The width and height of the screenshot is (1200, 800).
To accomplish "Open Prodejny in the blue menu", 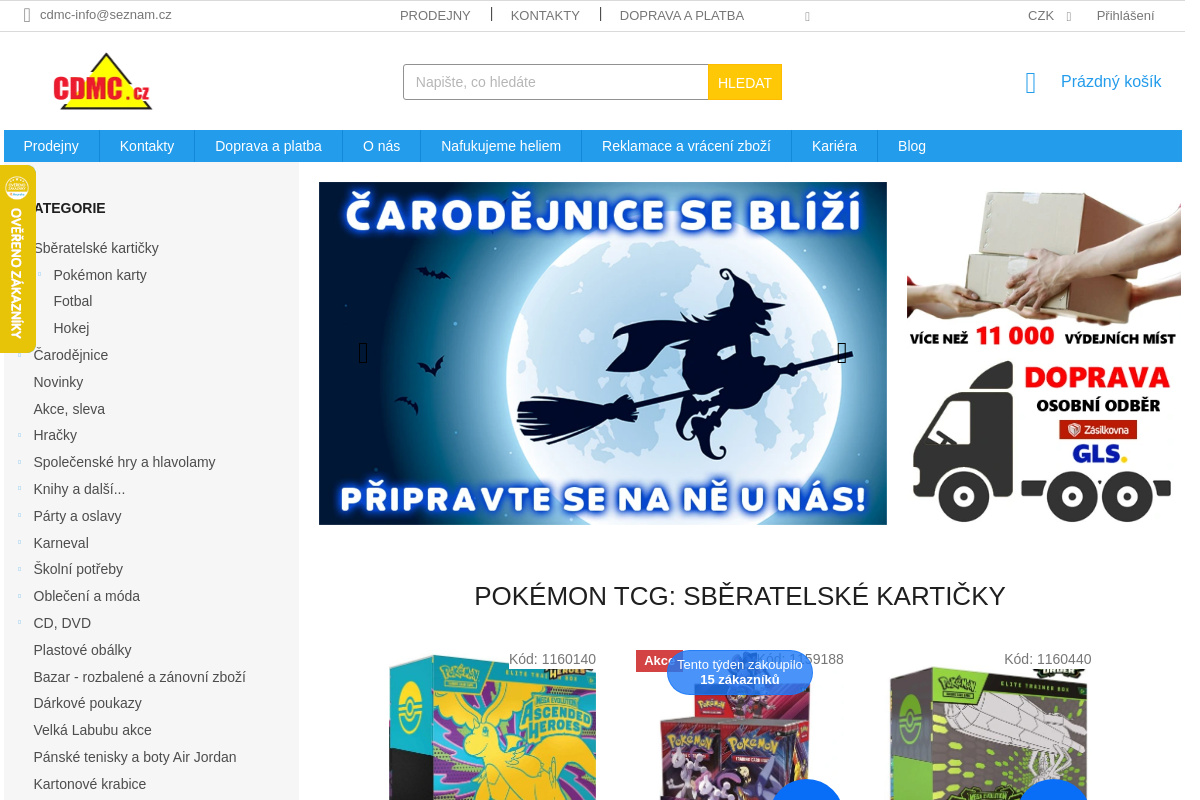I will click(51, 146).
